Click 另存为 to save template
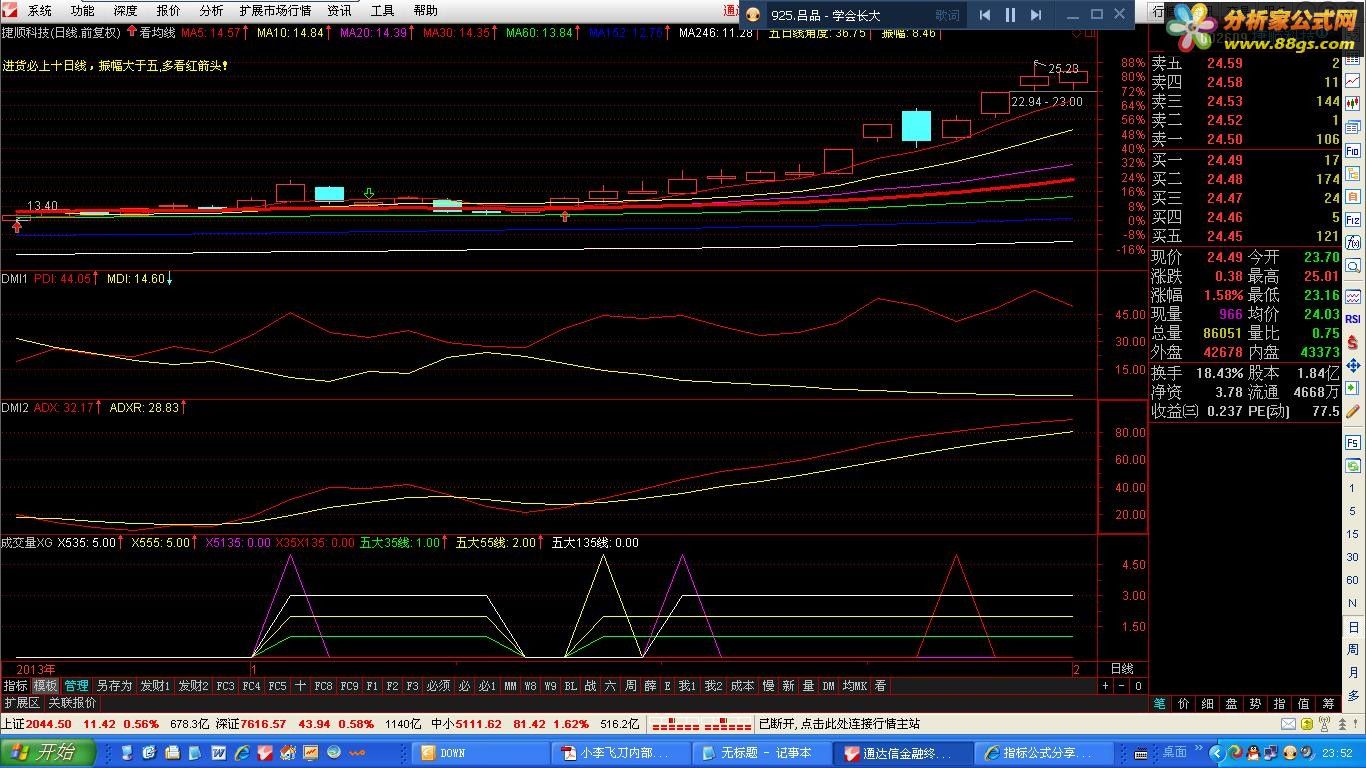Viewport: 1366px width, 768px height. (114, 686)
